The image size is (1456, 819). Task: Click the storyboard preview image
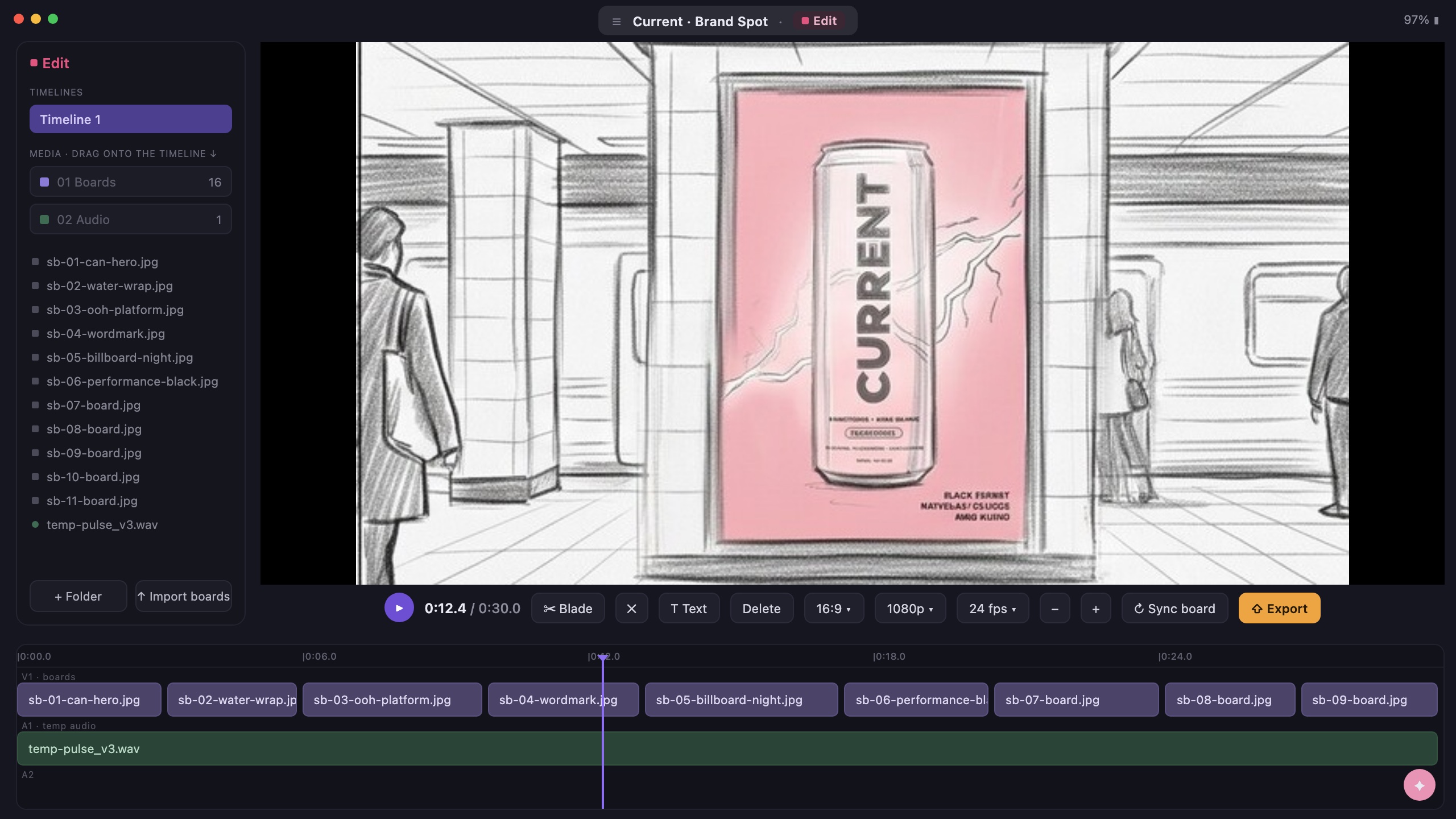(x=853, y=313)
